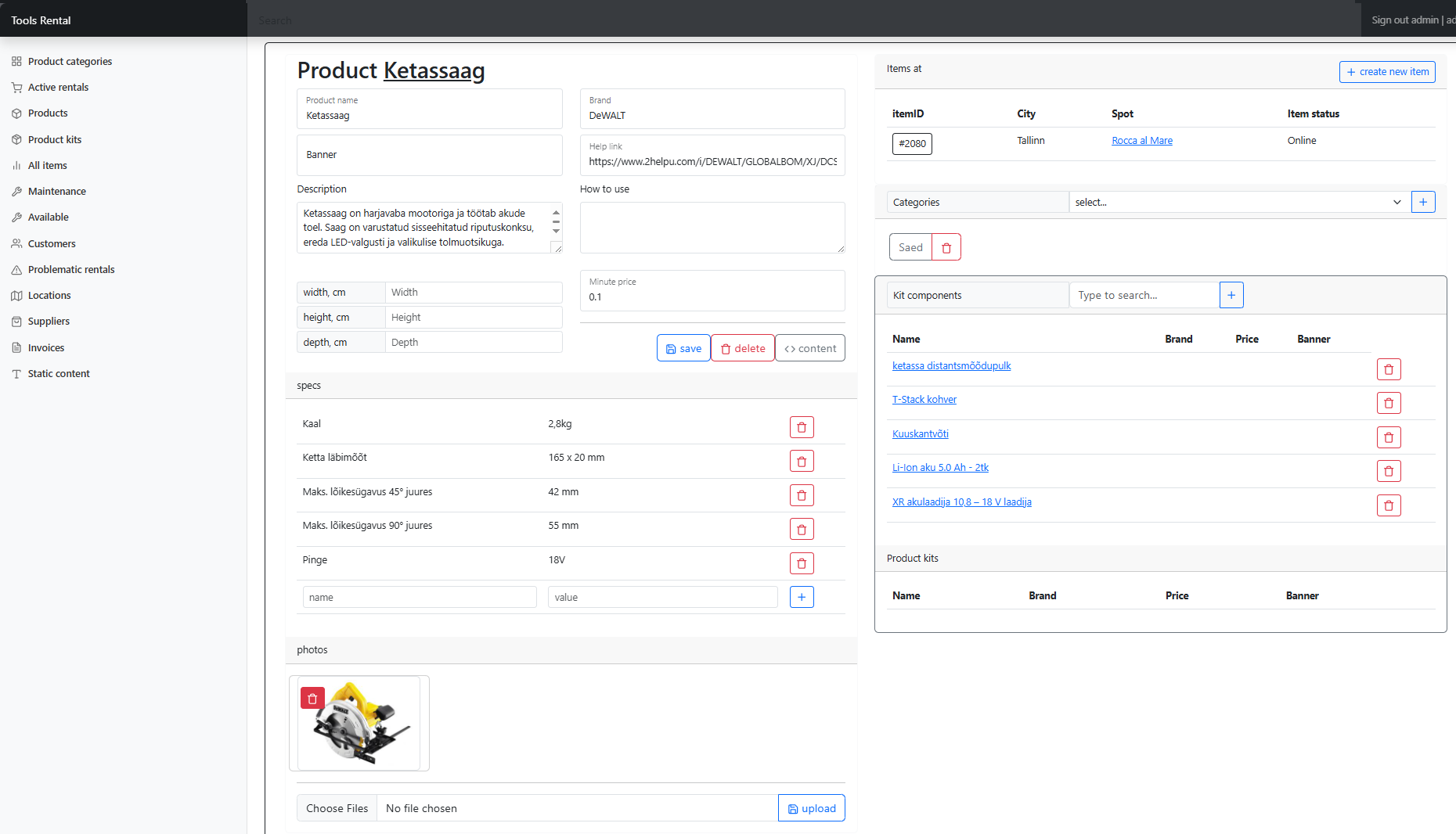Add selected category with plus icon
Image resolution: width=1456 pixels, height=834 pixels.
tap(1422, 202)
